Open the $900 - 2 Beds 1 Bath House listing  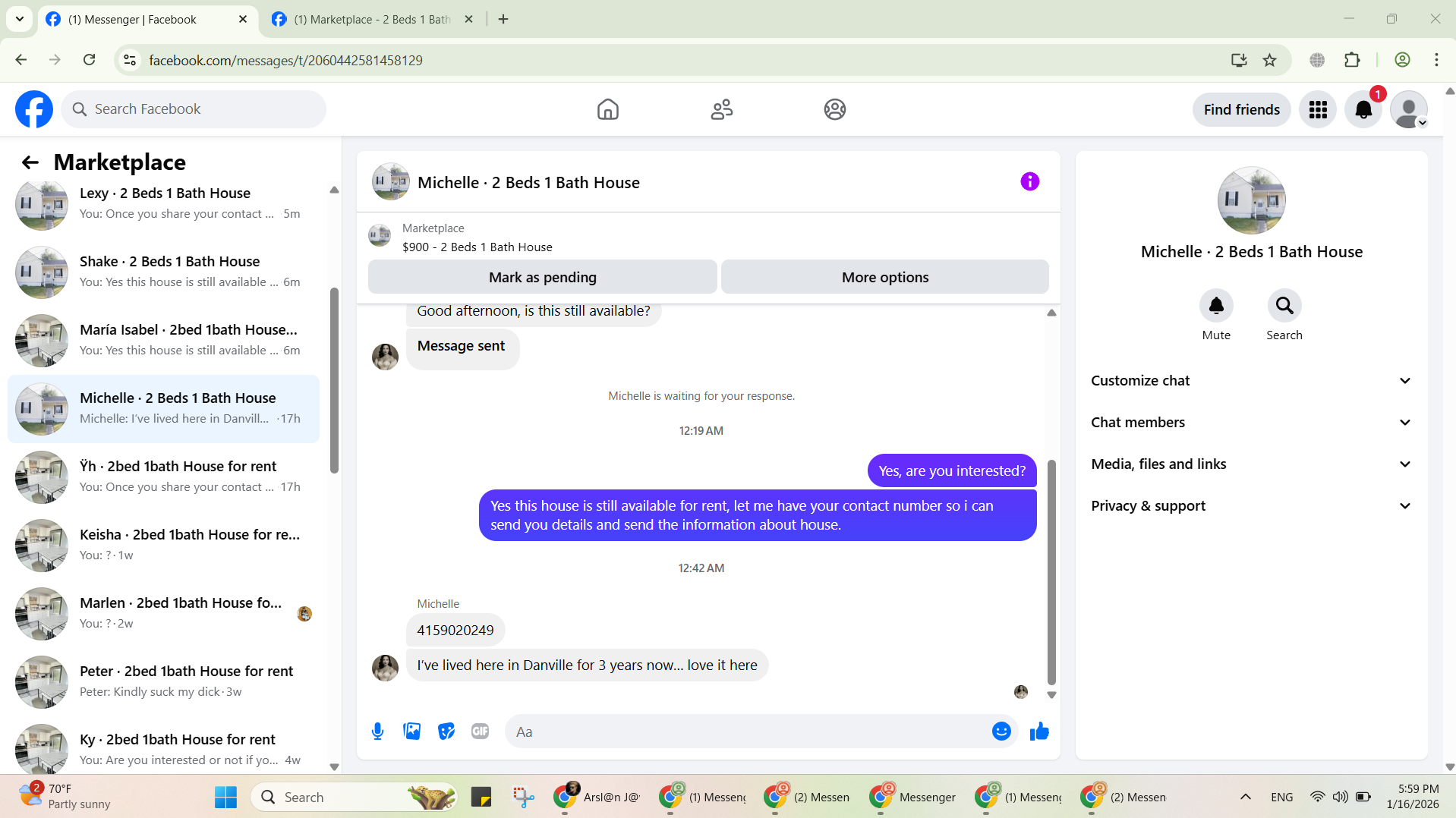click(x=477, y=247)
